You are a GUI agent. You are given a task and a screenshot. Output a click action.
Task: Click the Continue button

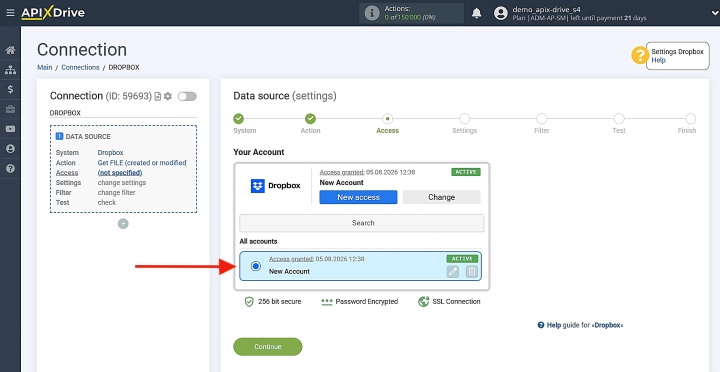tap(268, 347)
